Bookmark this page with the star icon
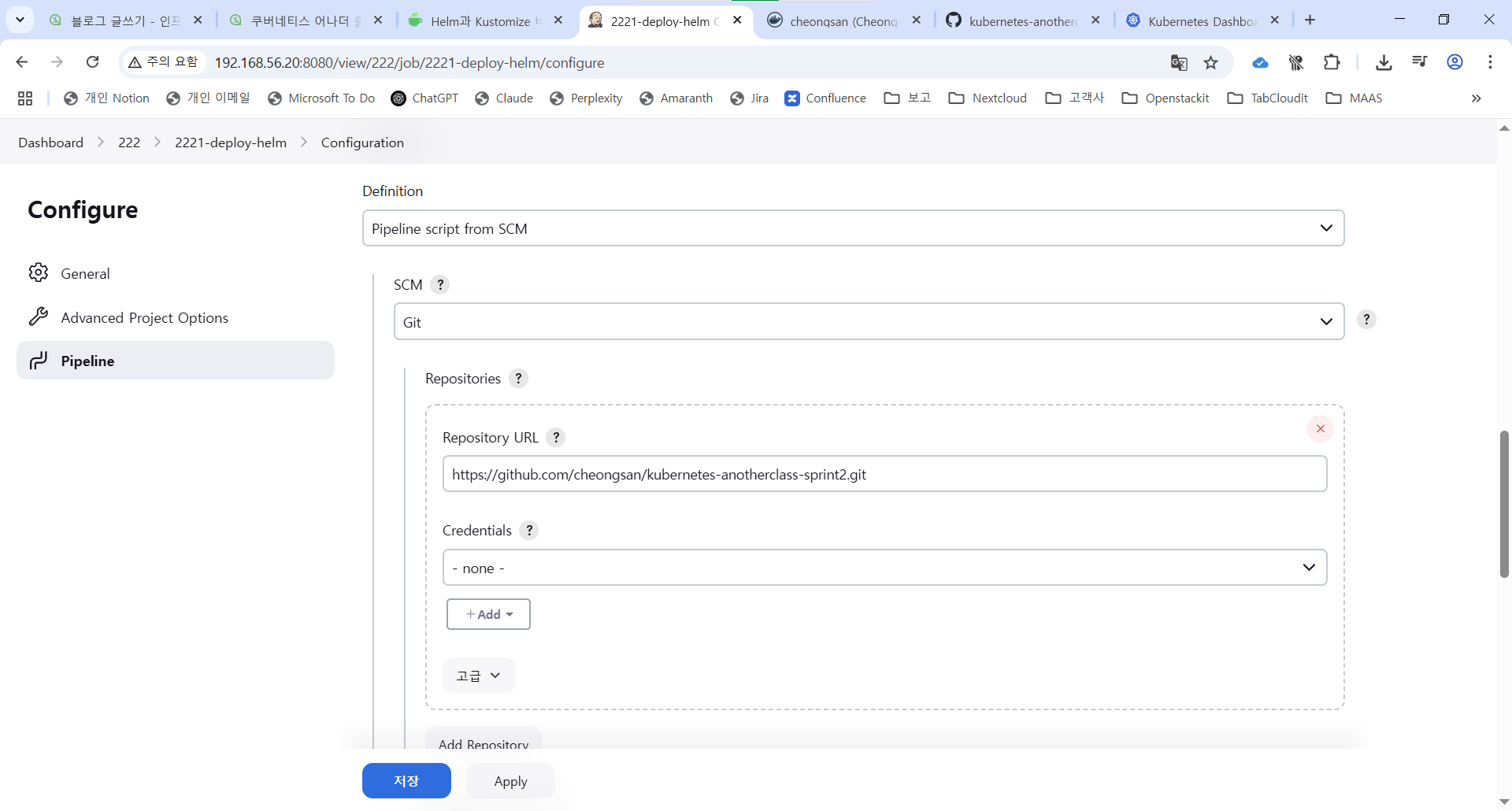Image resolution: width=1512 pixels, height=811 pixels. tap(1211, 62)
